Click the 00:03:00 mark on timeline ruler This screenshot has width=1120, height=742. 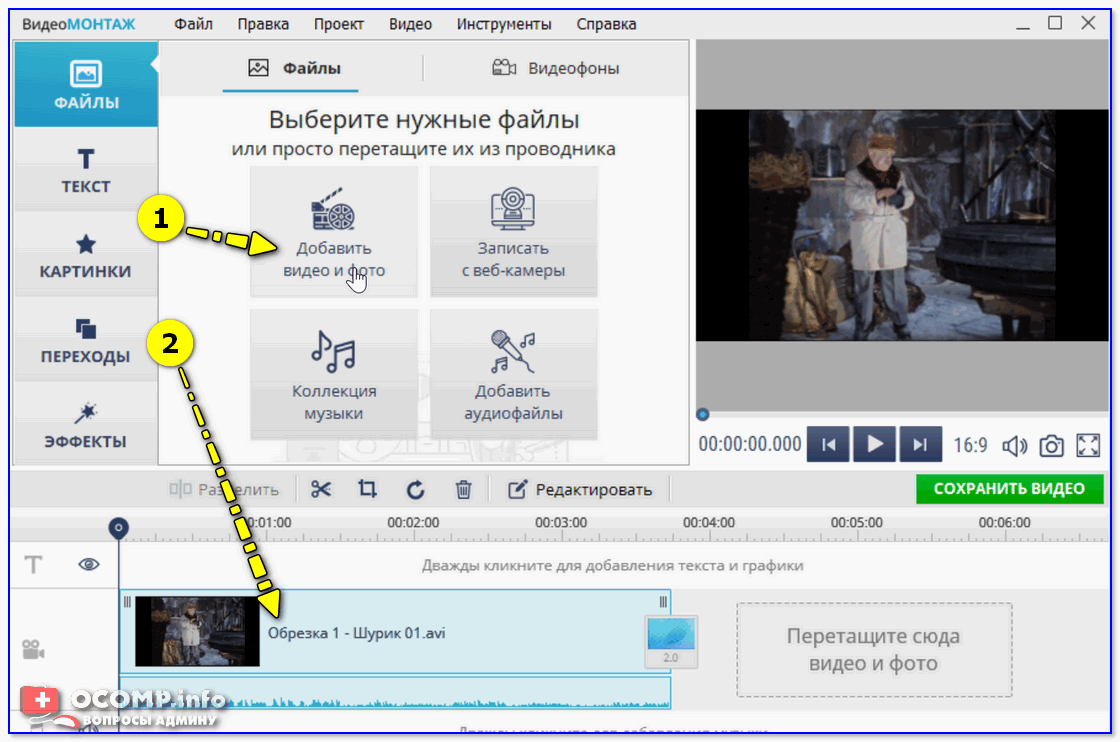pyautogui.click(x=561, y=523)
